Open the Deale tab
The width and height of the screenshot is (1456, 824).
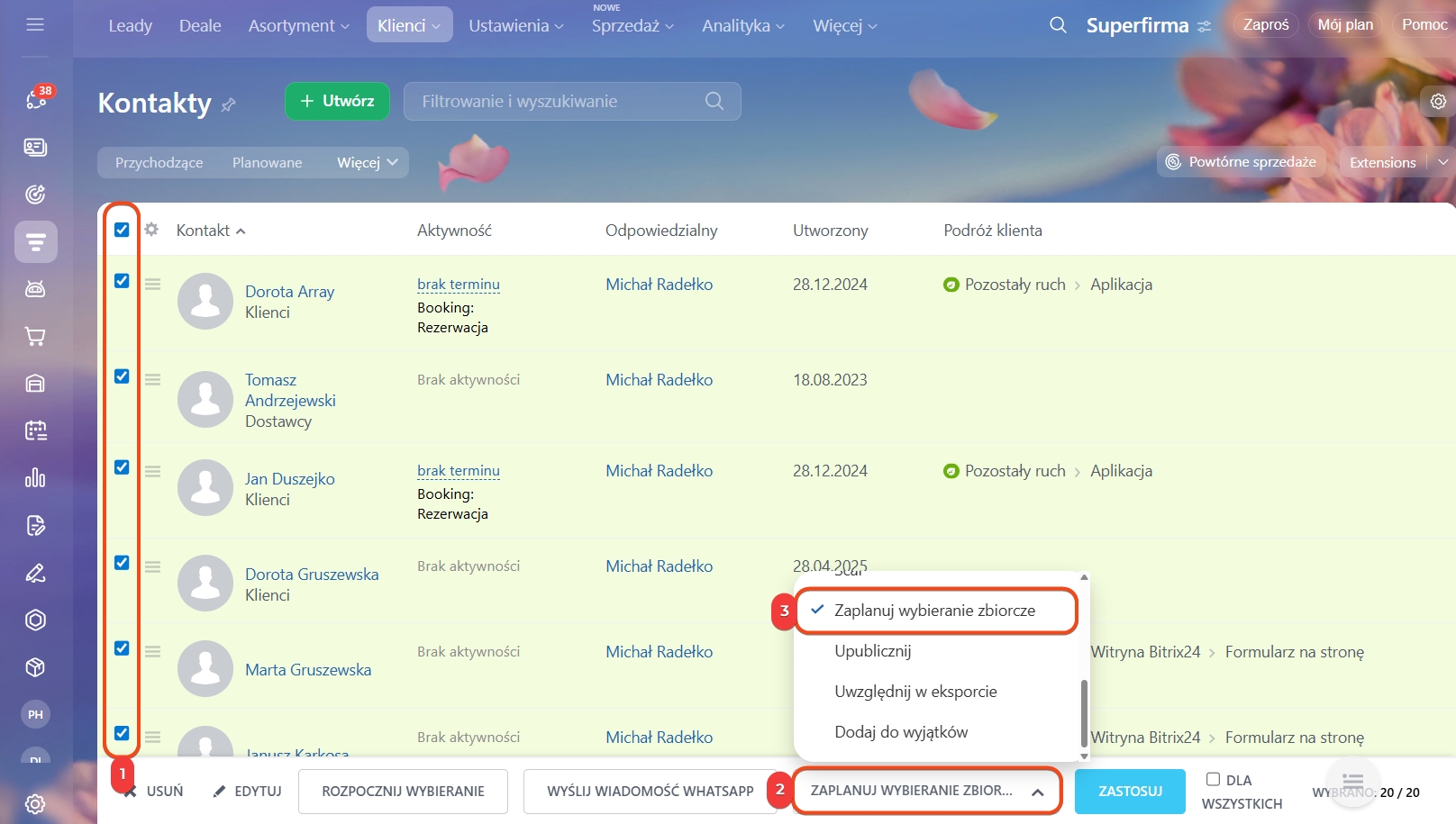(x=200, y=25)
